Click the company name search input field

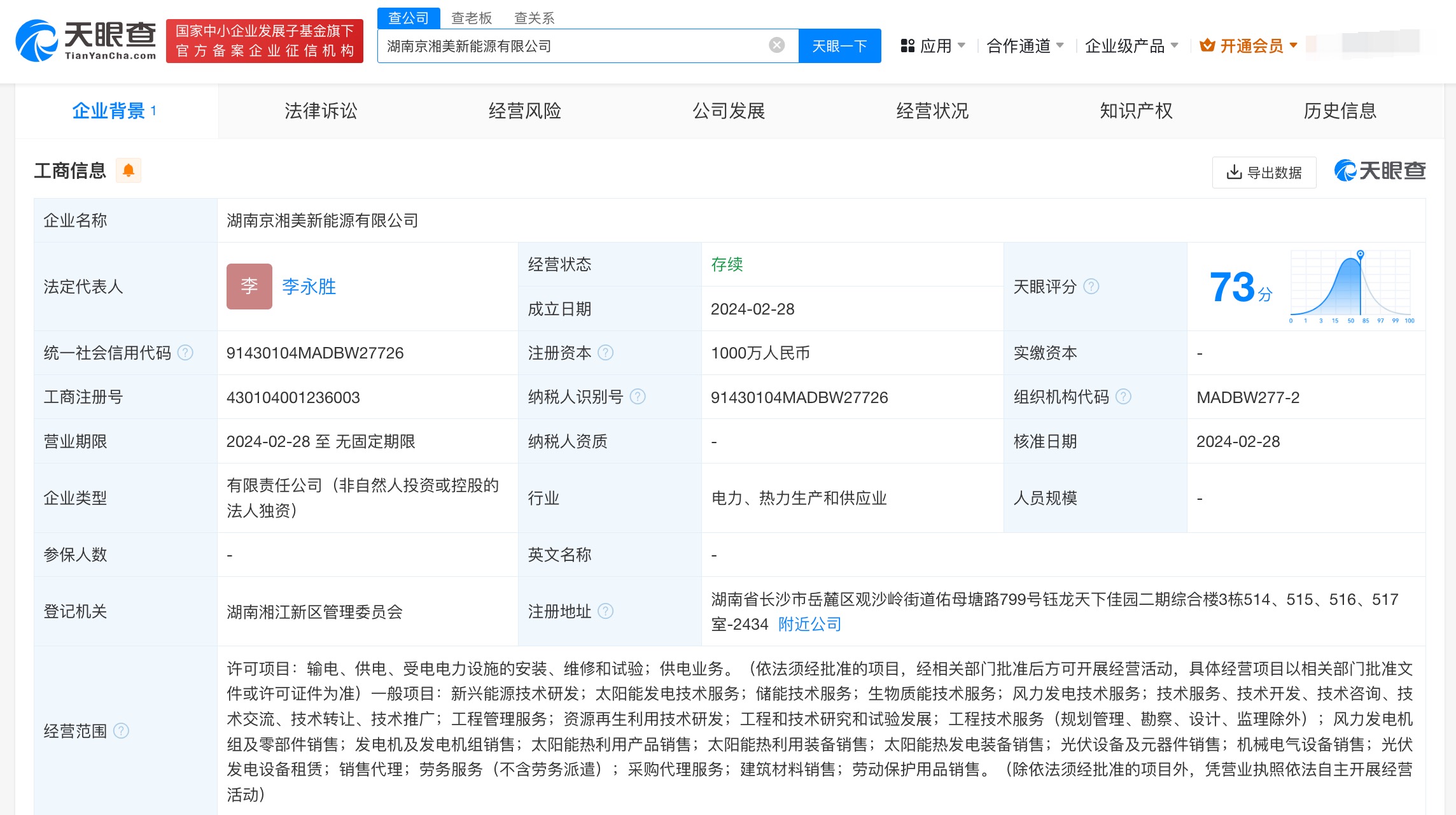(573, 46)
